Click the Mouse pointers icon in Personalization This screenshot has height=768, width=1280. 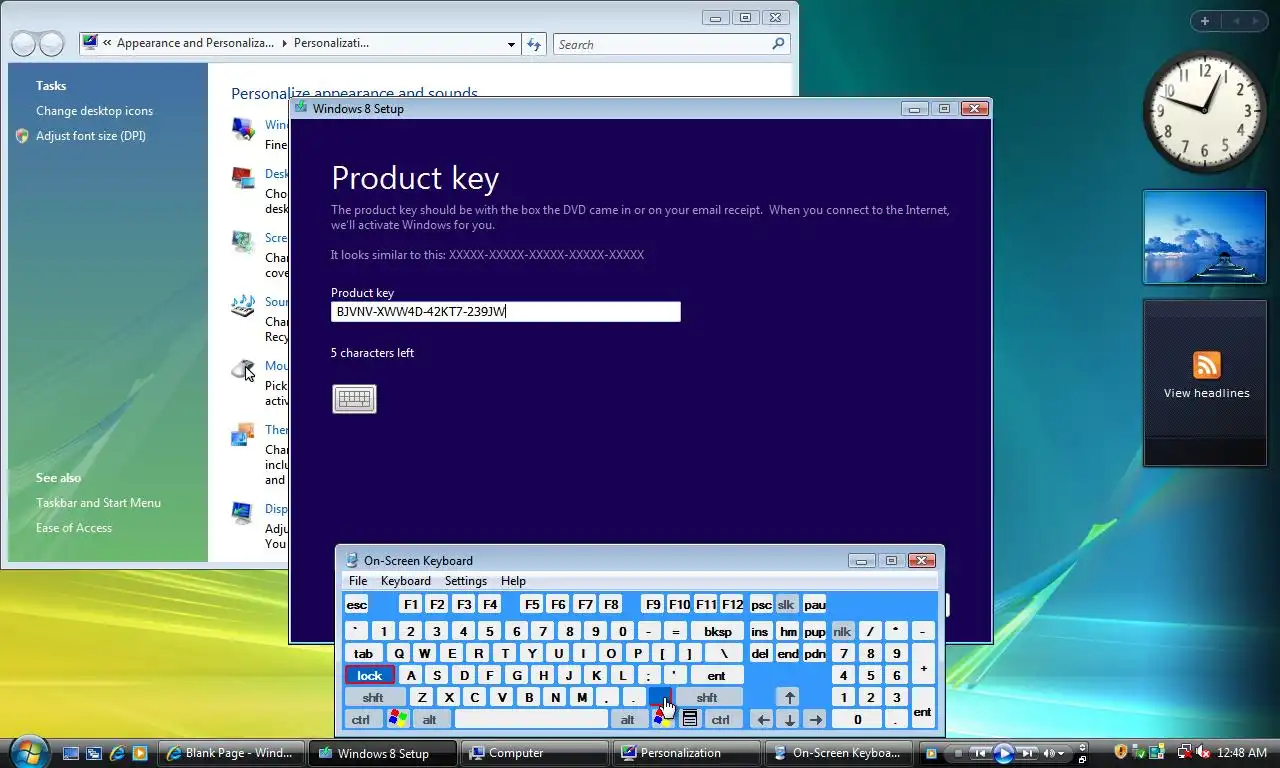tap(243, 370)
